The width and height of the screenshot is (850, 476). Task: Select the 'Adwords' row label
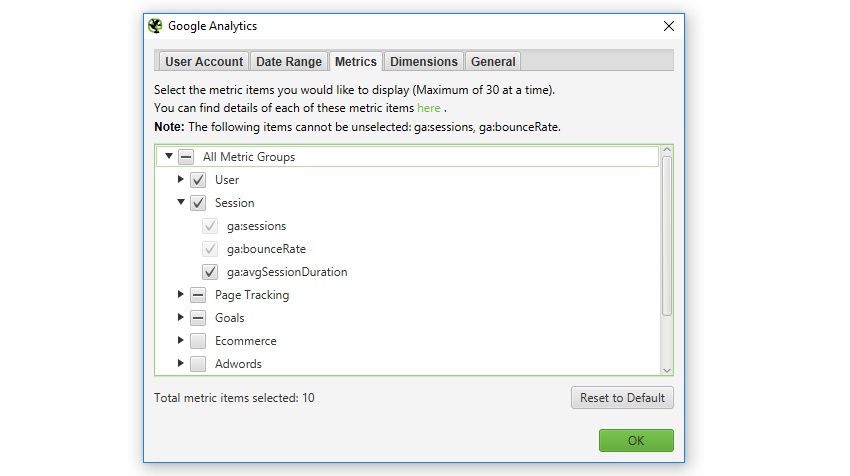click(238, 364)
